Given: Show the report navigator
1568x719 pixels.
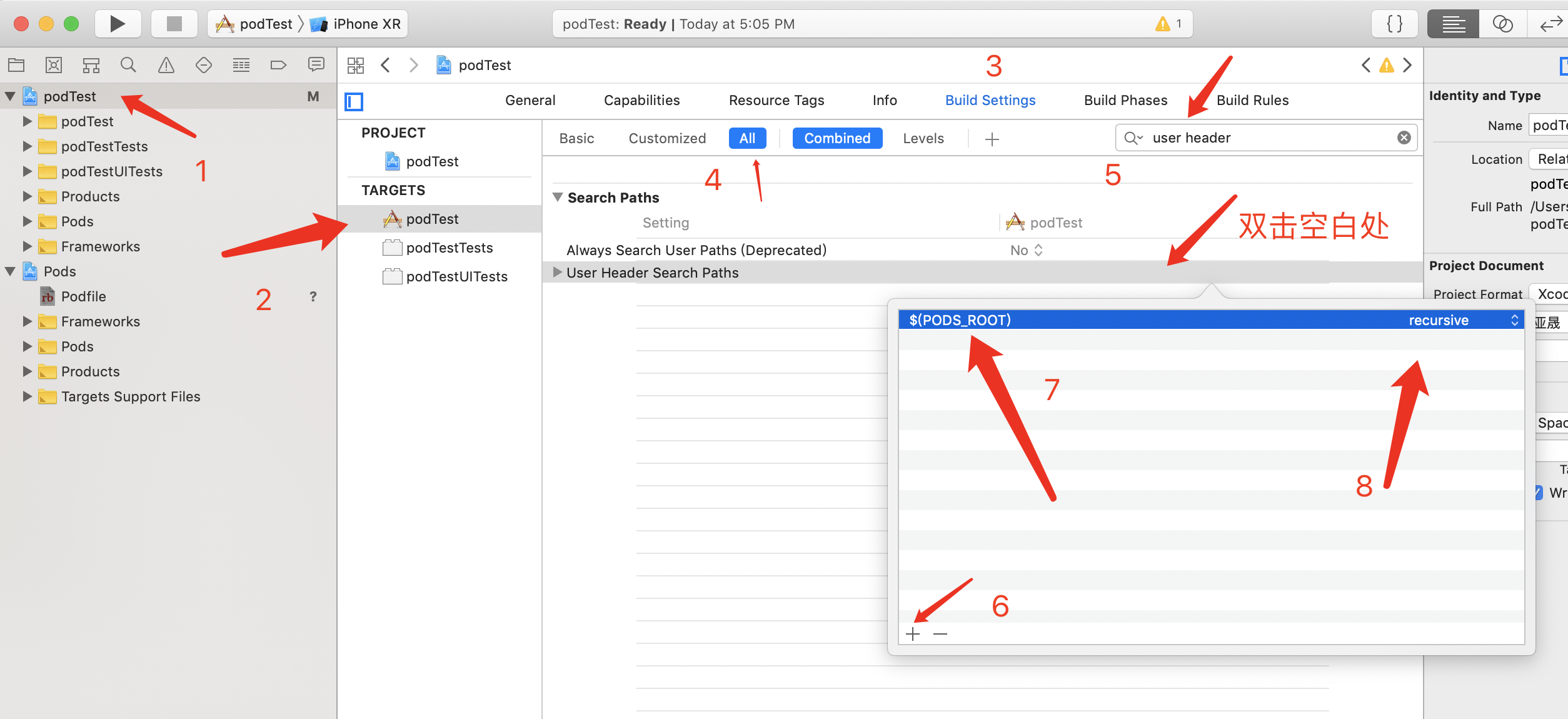Looking at the screenshot, I should [x=316, y=65].
